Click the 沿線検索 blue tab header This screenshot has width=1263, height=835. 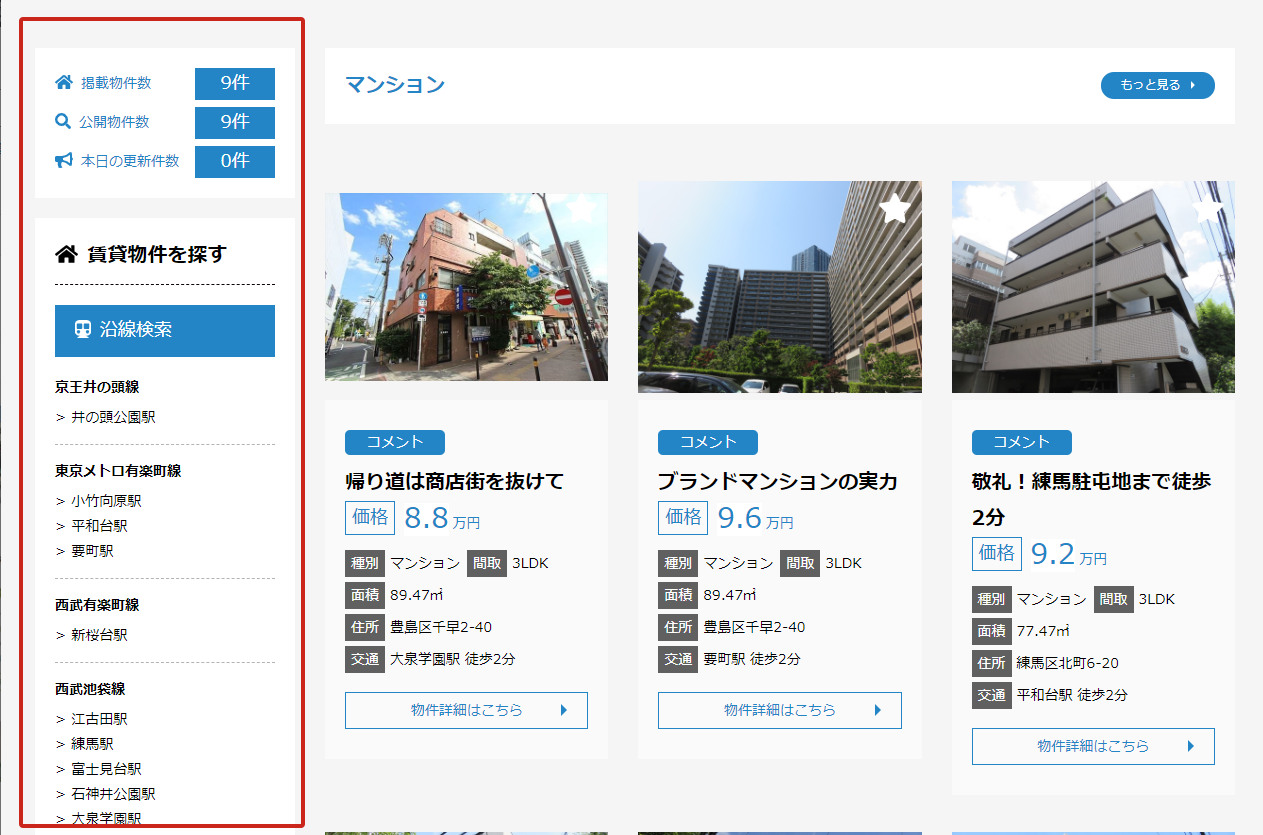pyautogui.click(x=165, y=330)
